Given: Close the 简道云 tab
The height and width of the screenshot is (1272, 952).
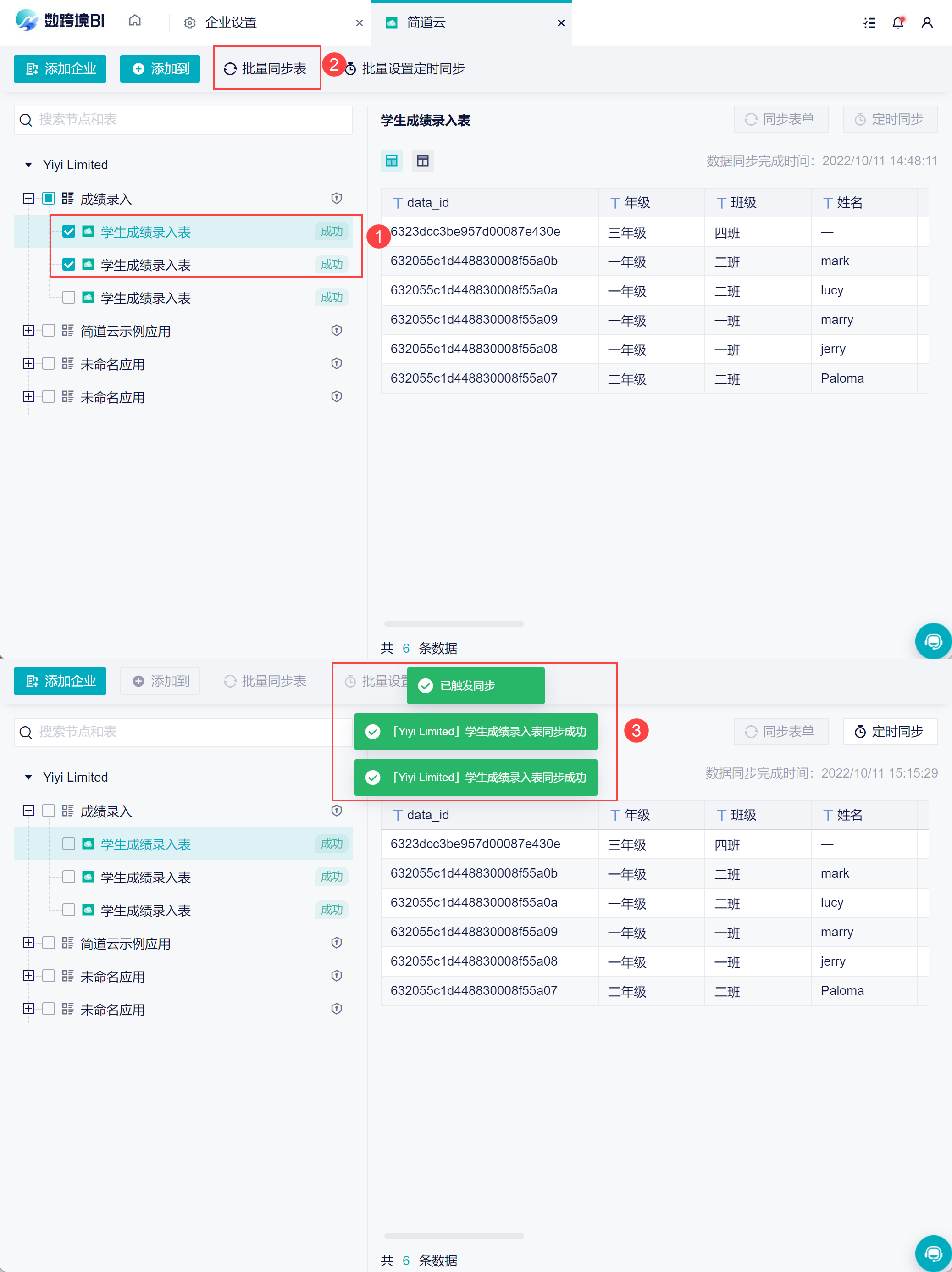Looking at the screenshot, I should tap(561, 23).
